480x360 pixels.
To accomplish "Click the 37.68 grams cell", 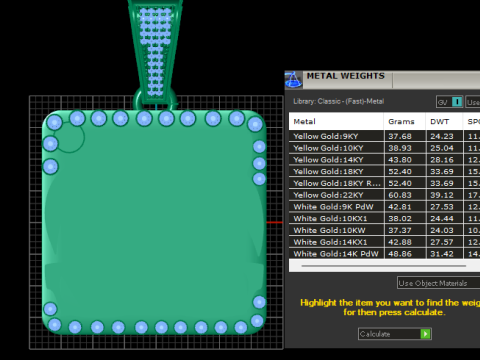I will pos(405,136).
